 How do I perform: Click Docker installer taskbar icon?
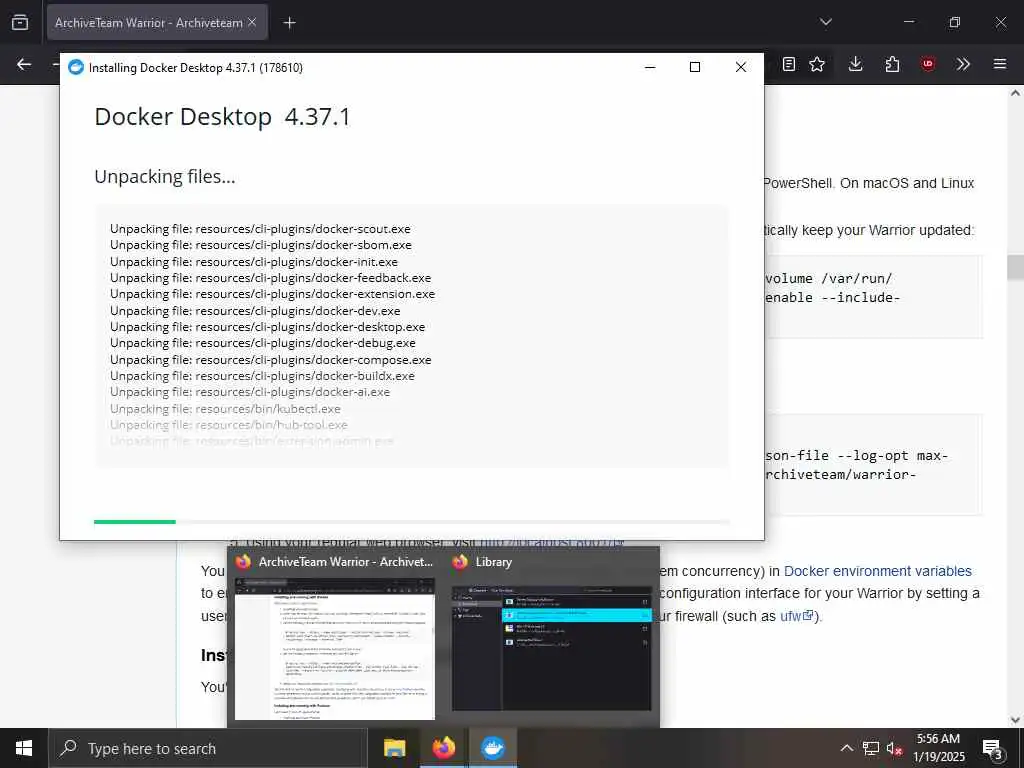[x=493, y=748]
